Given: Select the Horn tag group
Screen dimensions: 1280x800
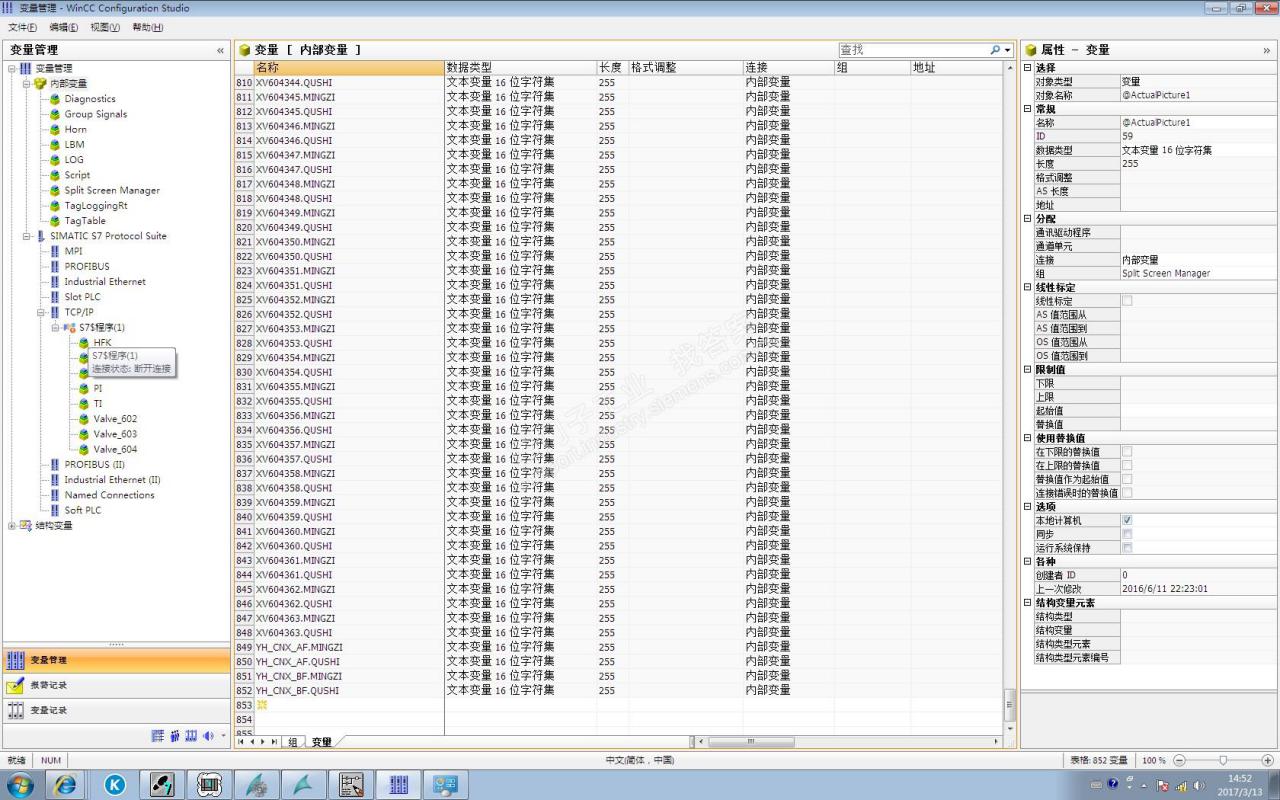Looking at the screenshot, I should point(76,129).
